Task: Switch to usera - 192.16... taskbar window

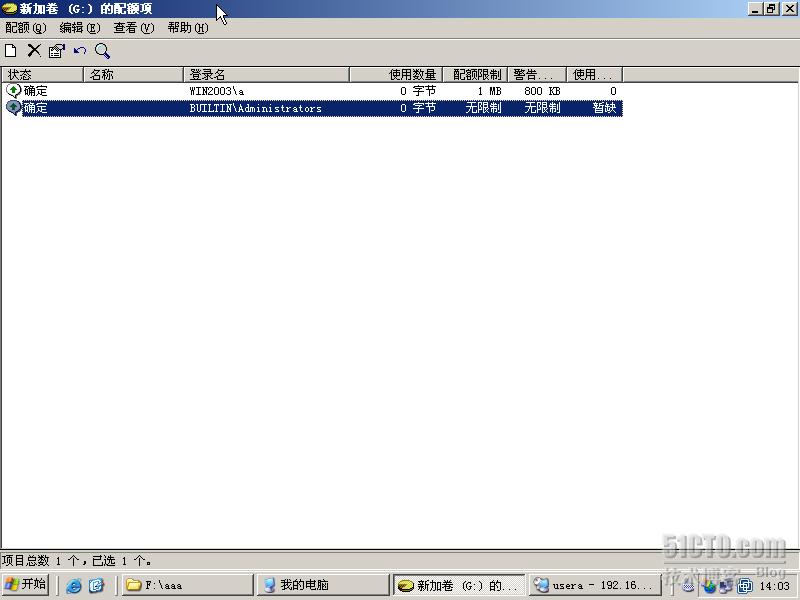Action: coord(594,585)
